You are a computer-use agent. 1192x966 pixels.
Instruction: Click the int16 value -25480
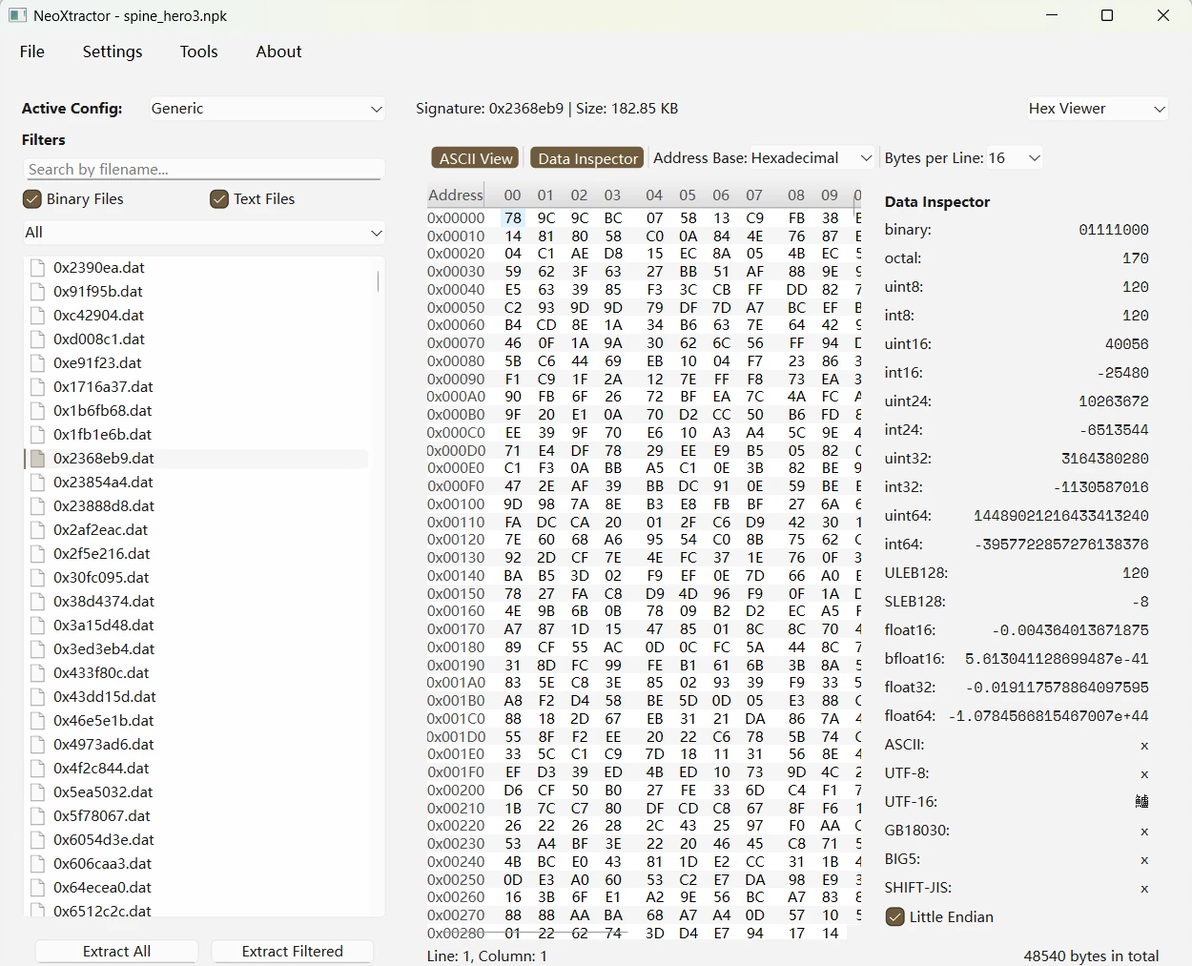click(x=1122, y=372)
